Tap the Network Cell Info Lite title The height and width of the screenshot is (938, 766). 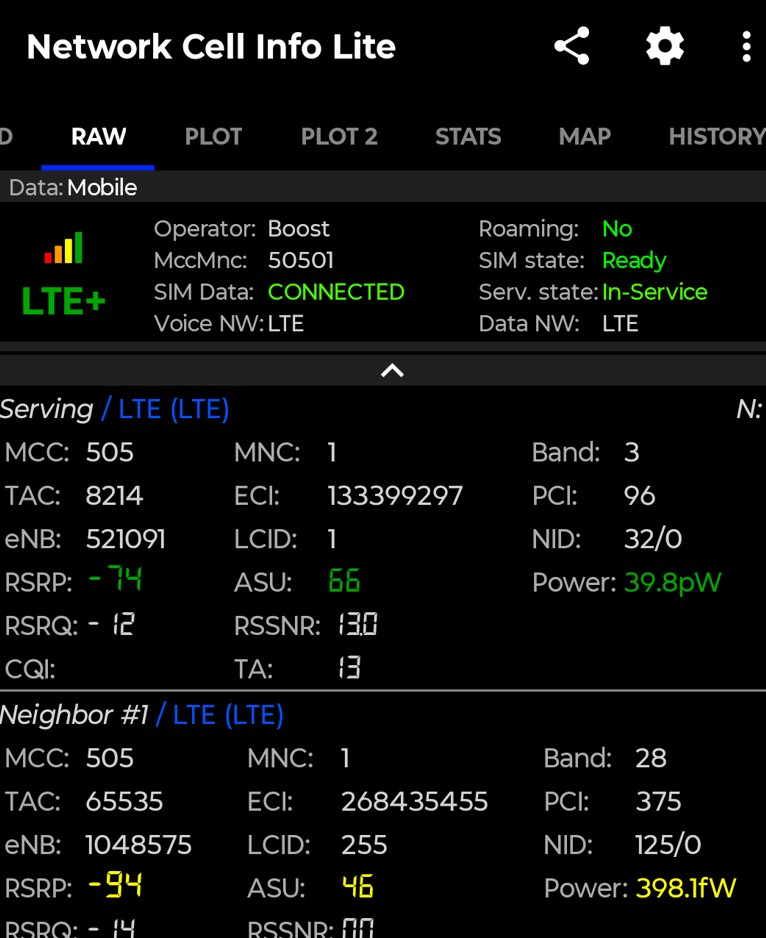211,47
